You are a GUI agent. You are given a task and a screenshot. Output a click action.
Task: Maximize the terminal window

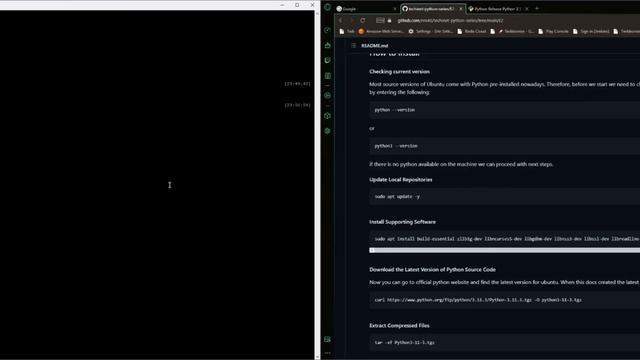tap(297, 5)
